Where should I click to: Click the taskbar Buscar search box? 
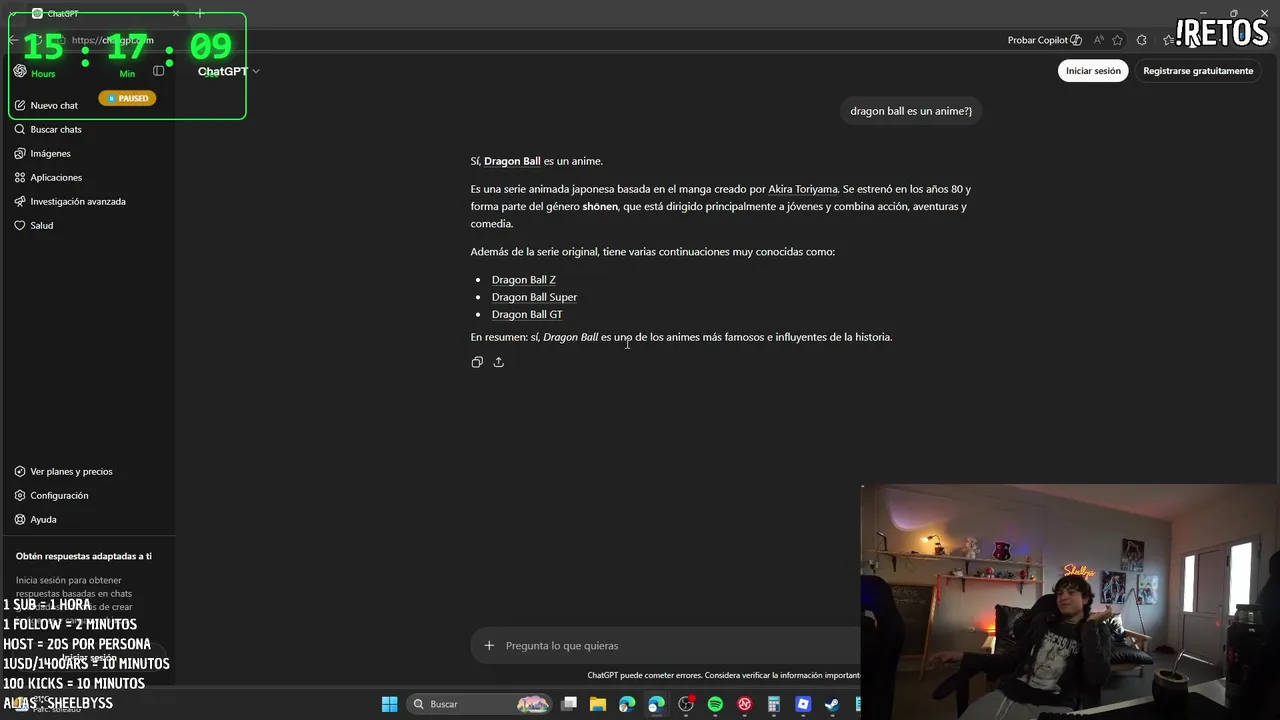click(480, 704)
